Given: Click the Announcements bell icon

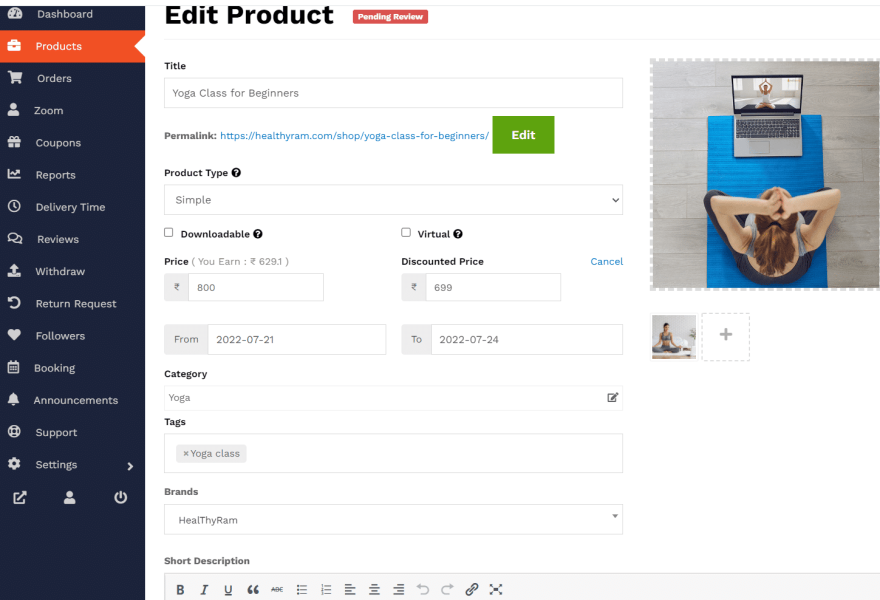Looking at the screenshot, I should click(13, 400).
